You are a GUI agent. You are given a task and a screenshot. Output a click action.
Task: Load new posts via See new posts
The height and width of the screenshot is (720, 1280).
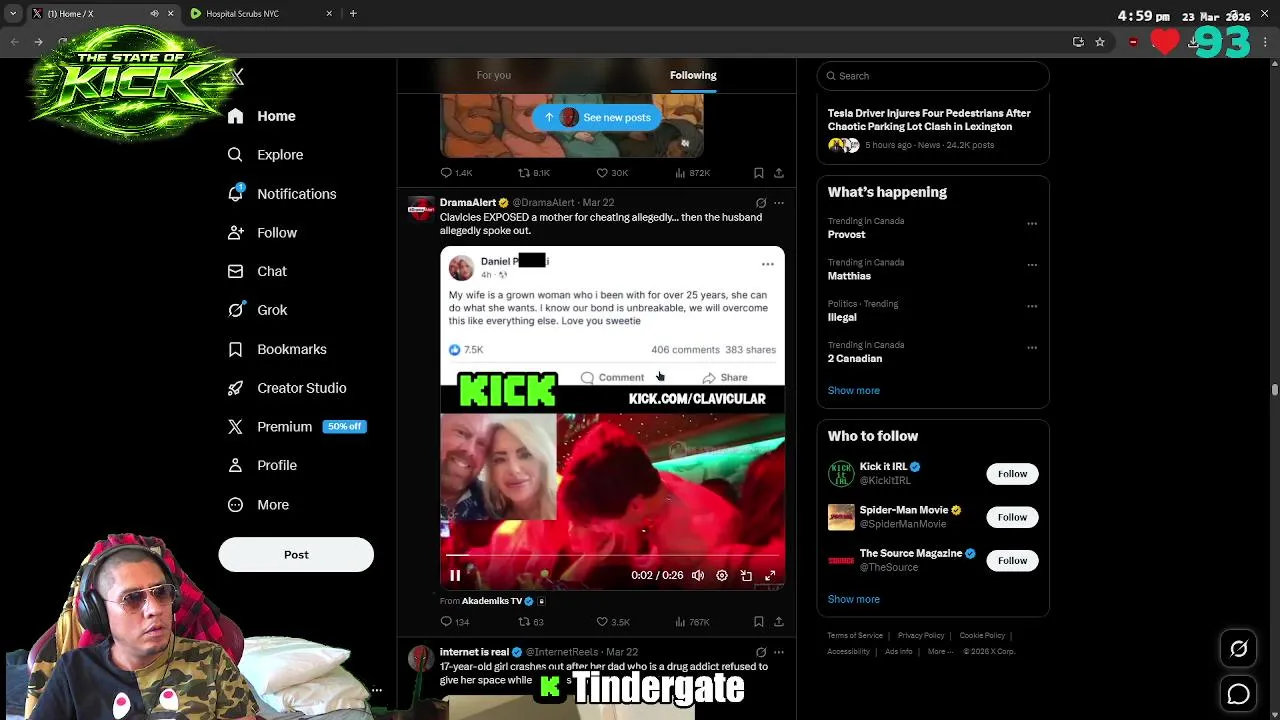[597, 117]
